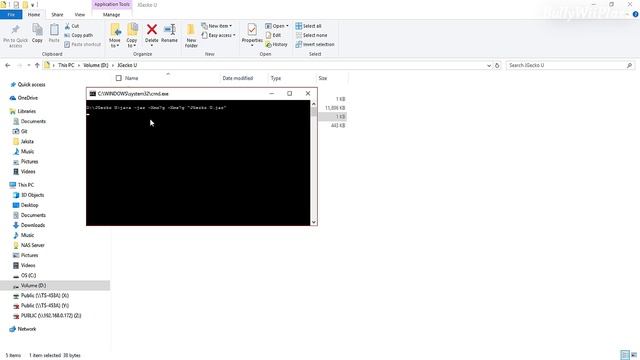The height and width of the screenshot is (360, 640).
Task: Collapse the ribbon with the chevron
Action: [627, 14]
